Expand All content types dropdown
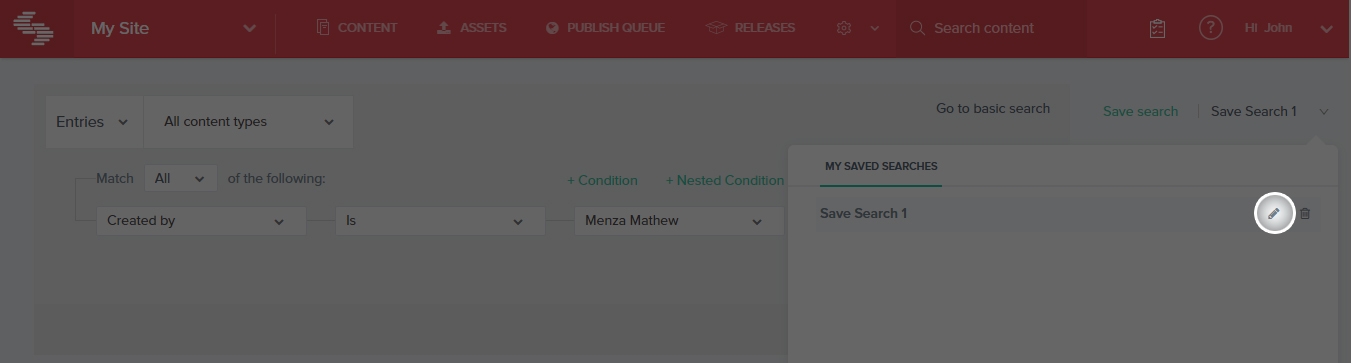 point(248,122)
